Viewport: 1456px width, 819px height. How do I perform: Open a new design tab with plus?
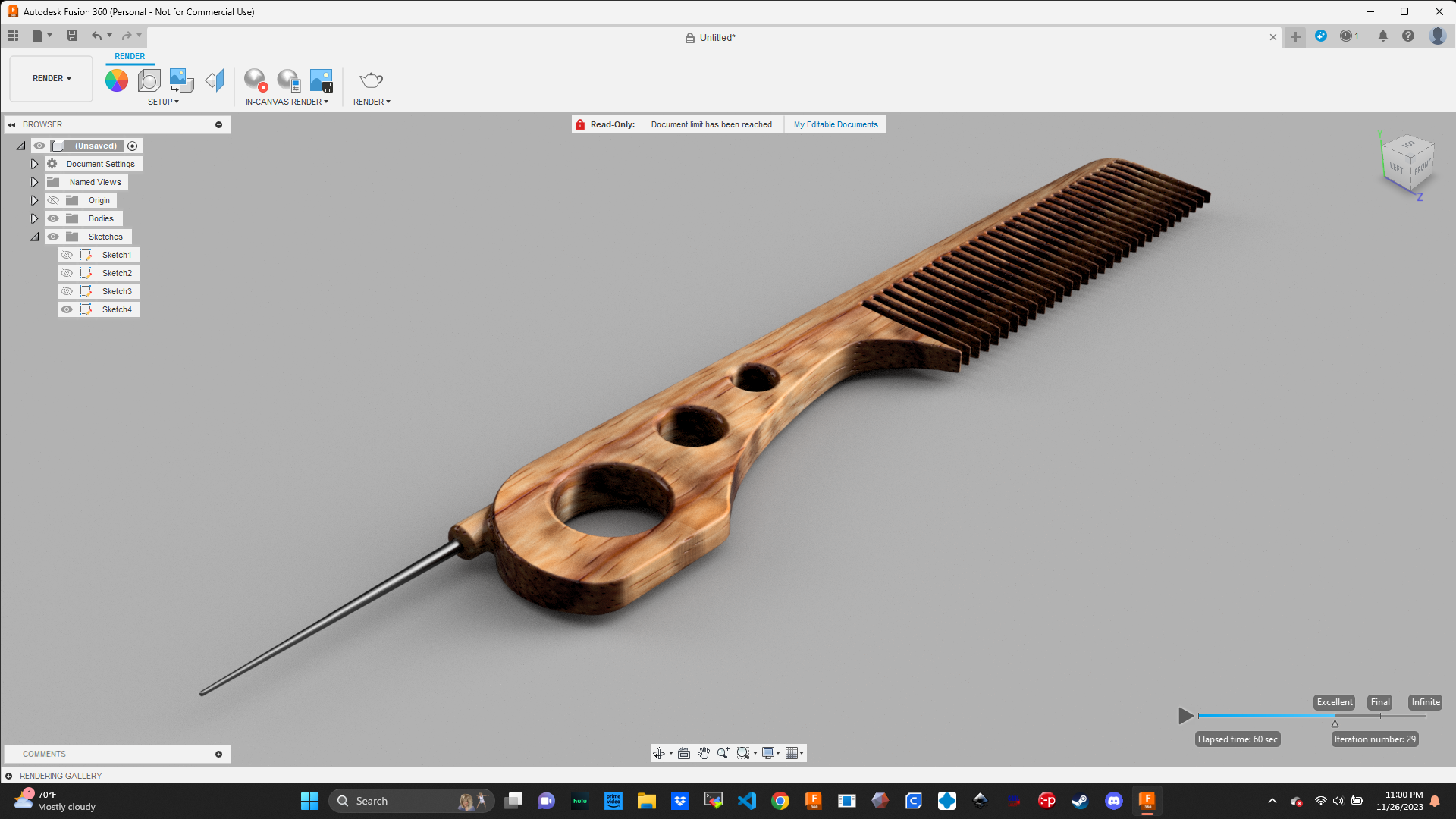(1295, 36)
